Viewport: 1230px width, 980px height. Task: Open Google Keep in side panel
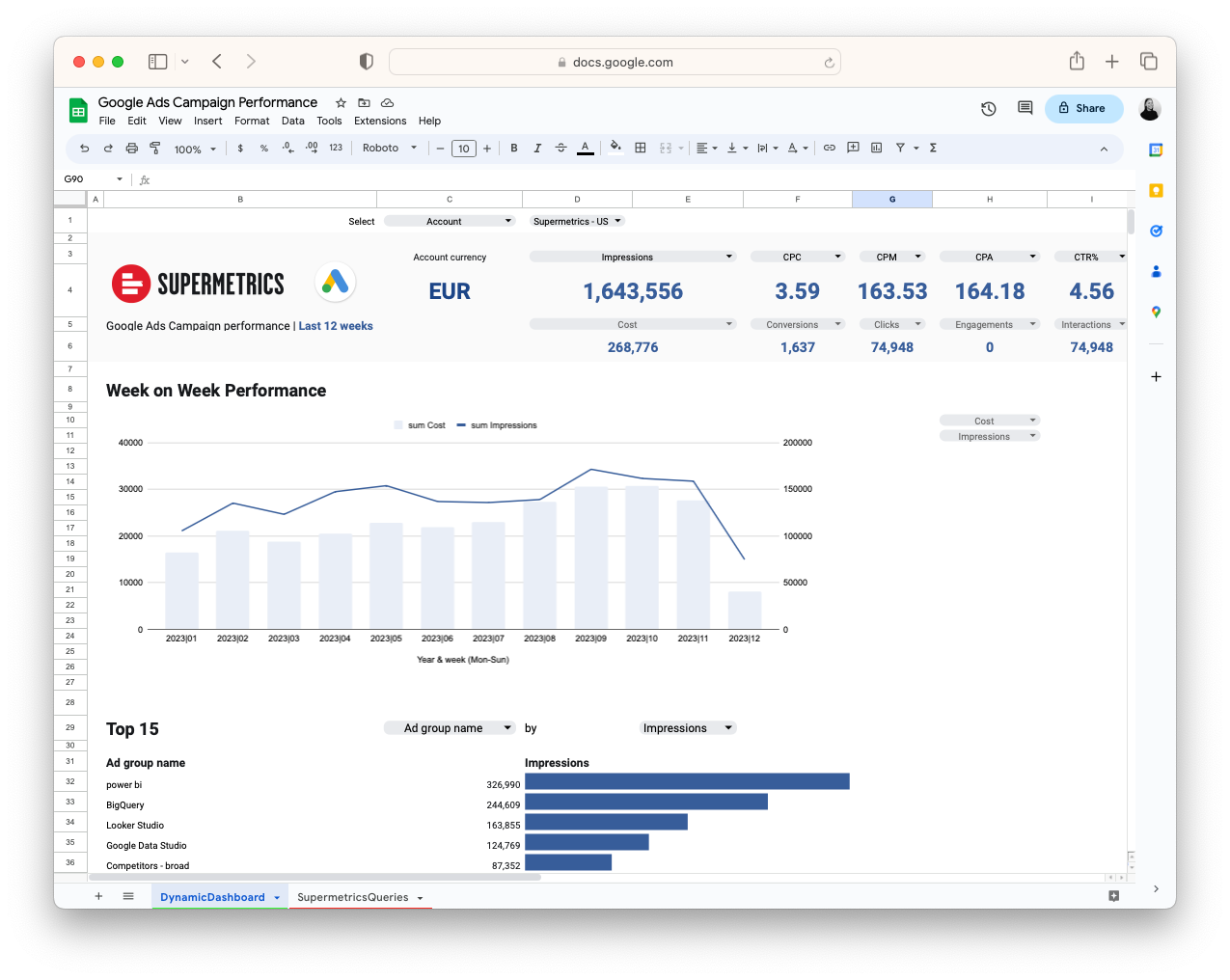click(x=1156, y=191)
